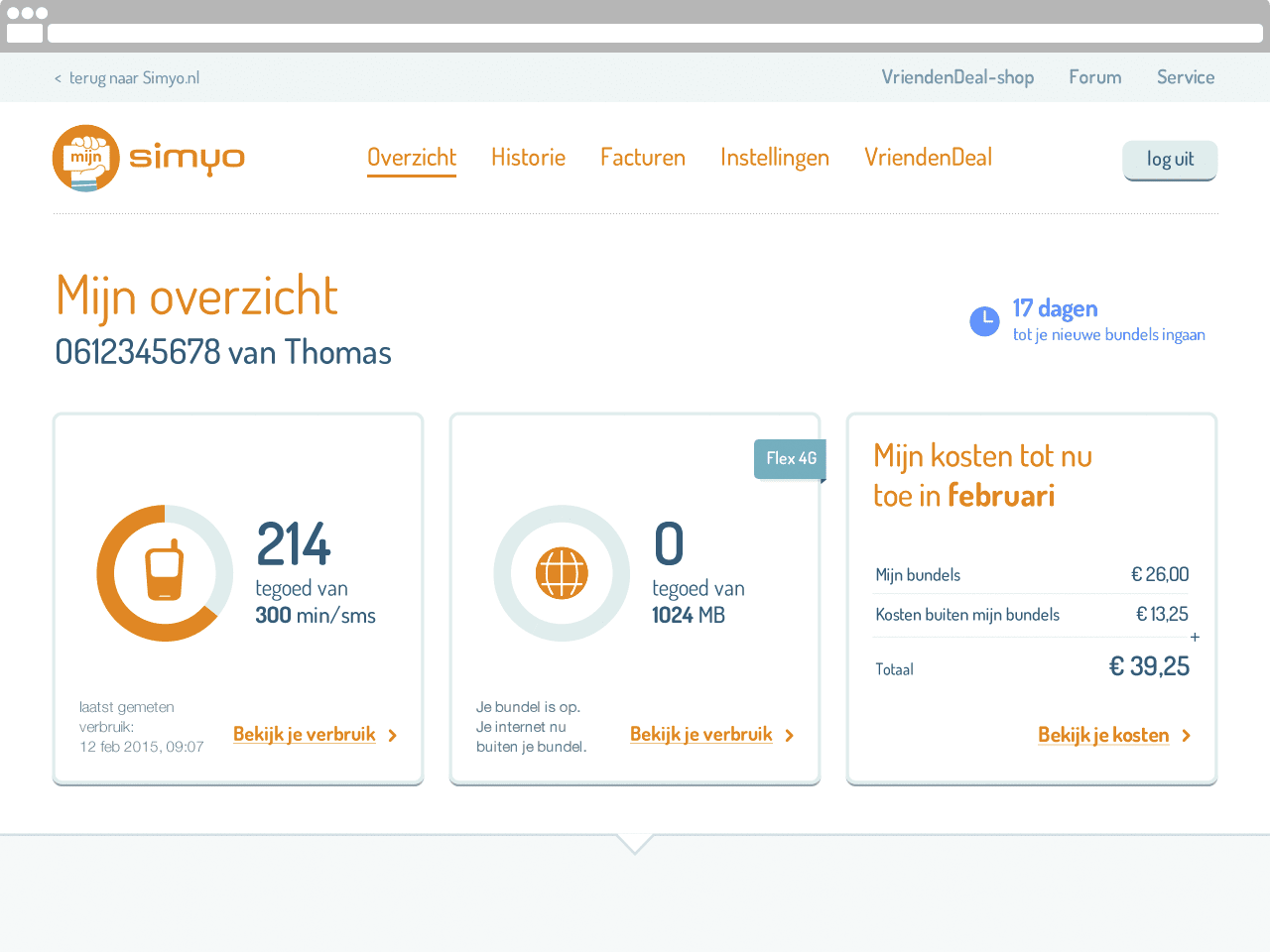Screen dimensions: 1270x952
Task: Open the Overzicht tab
Action: pos(412,158)
